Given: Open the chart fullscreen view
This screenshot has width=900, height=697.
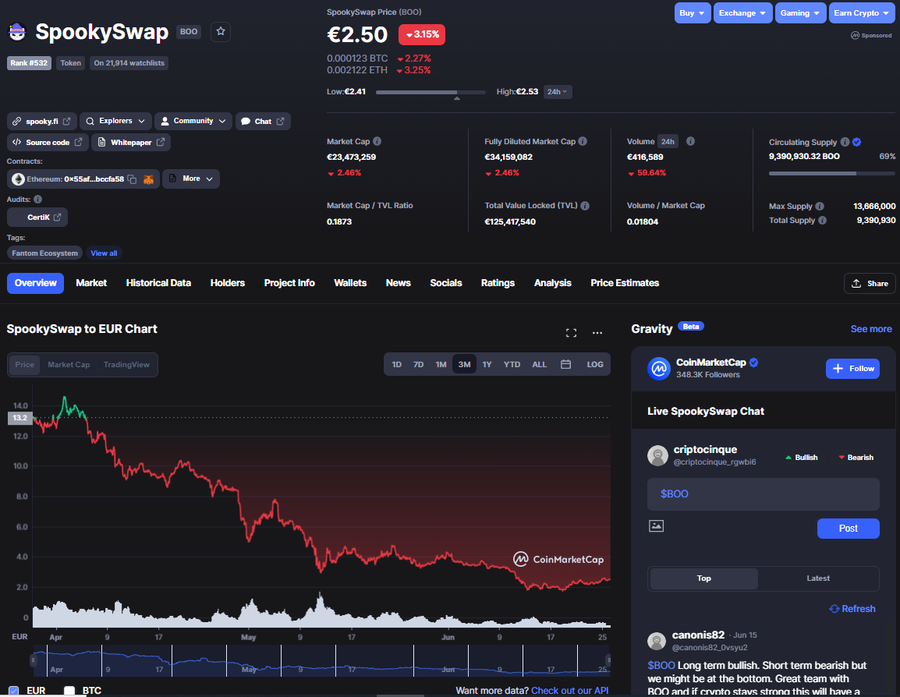Looking at the screenshot, I should [x=571, y=333].
